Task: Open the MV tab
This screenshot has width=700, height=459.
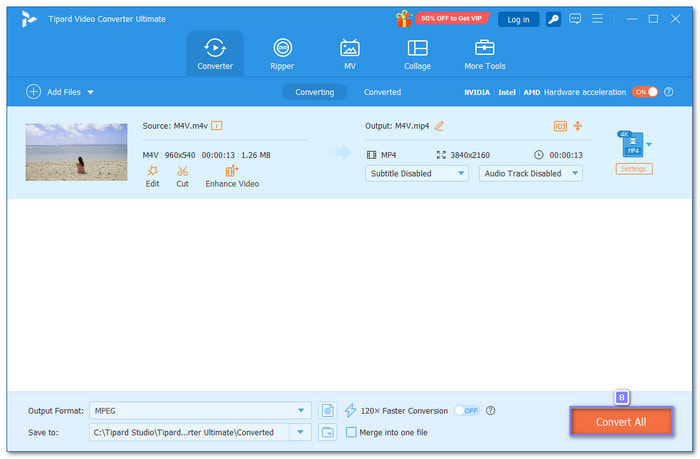Action: coord(350,54)
